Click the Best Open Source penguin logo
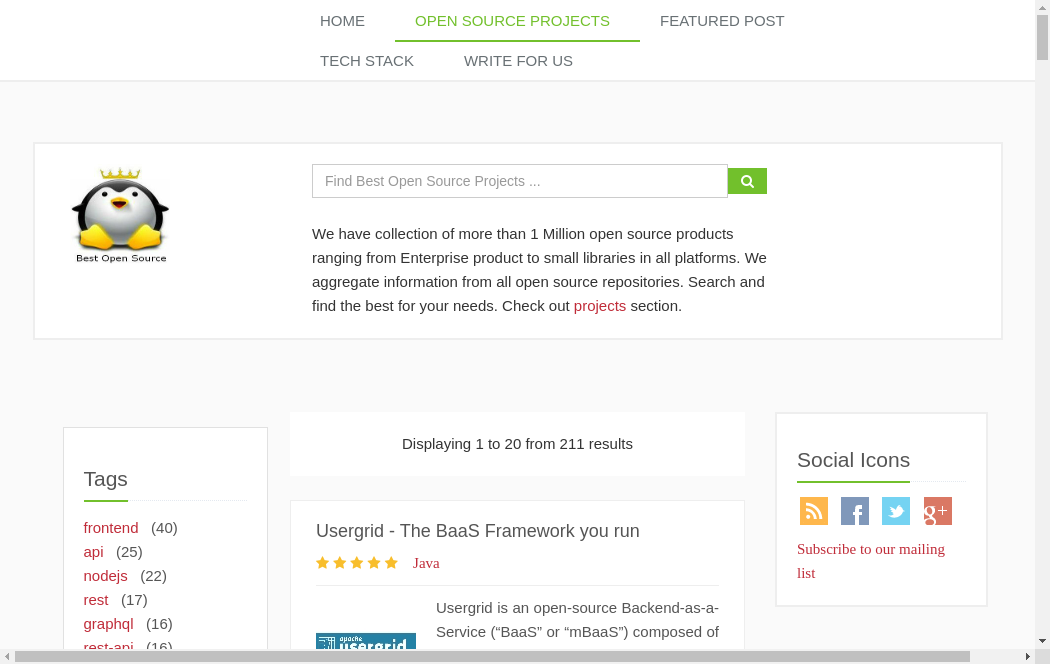 pyautogui.click(x=121, y=215)
